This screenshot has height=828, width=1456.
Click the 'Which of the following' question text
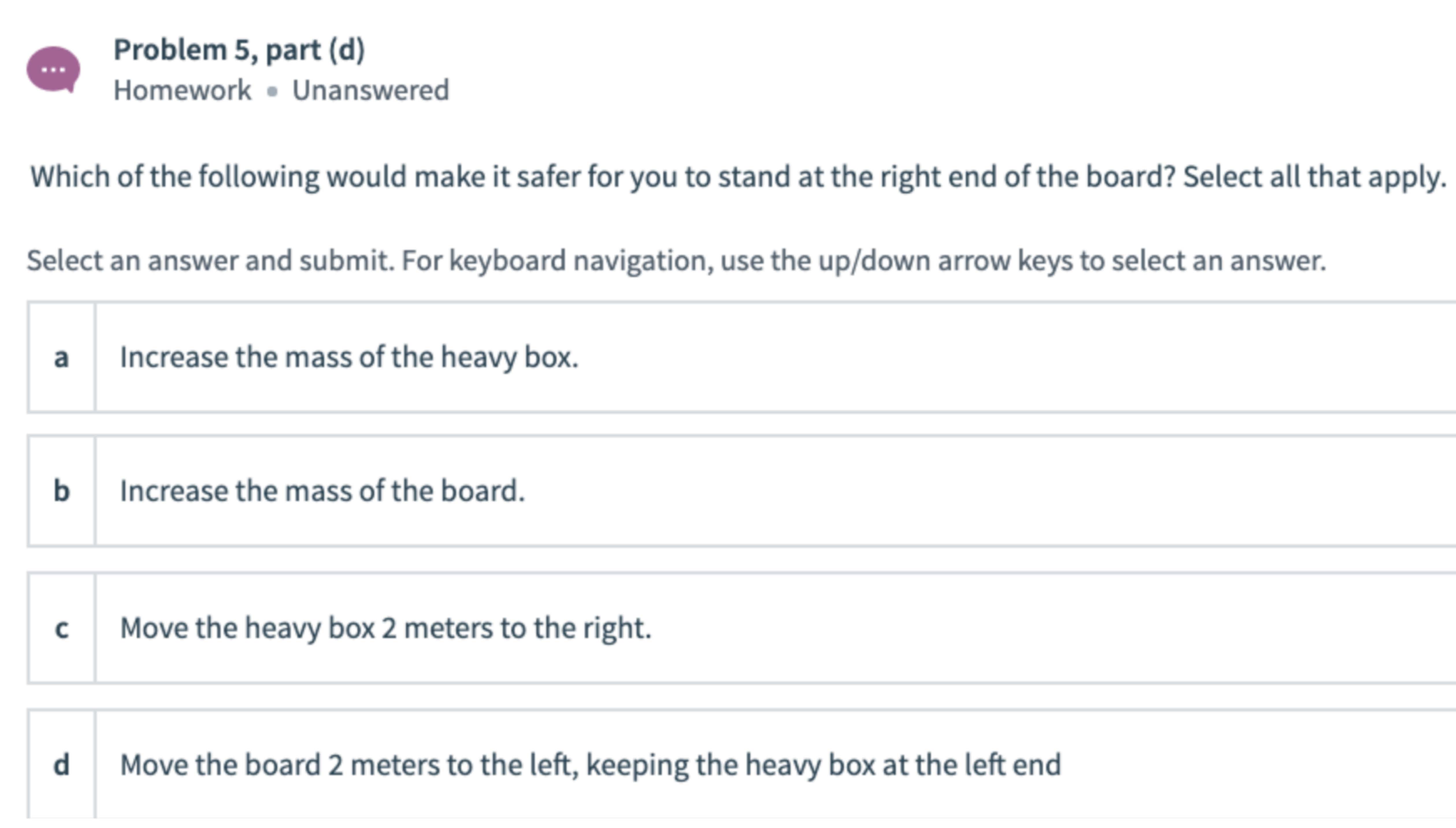738,177
